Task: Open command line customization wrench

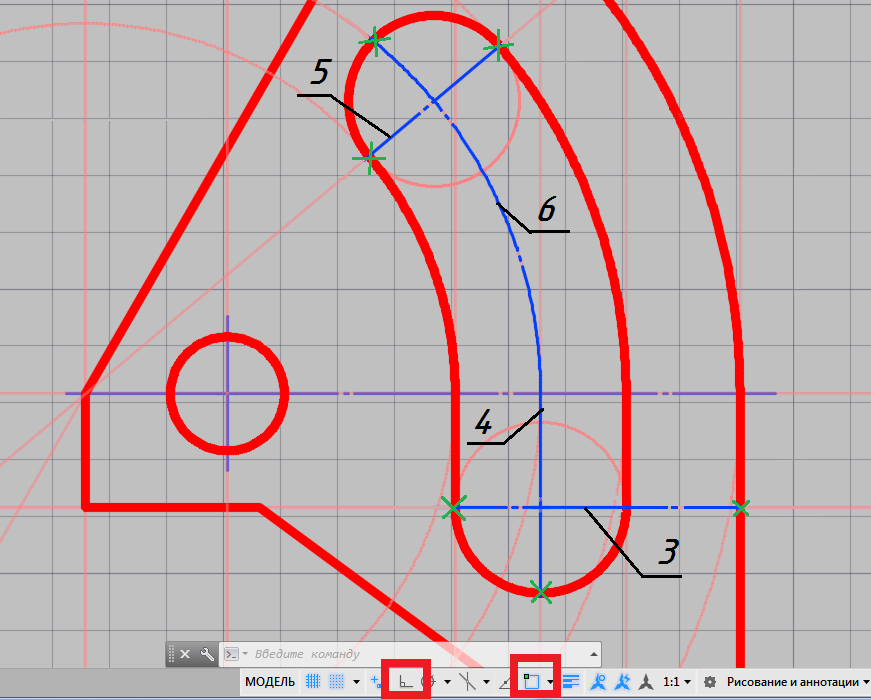Action: click(207, 654)
